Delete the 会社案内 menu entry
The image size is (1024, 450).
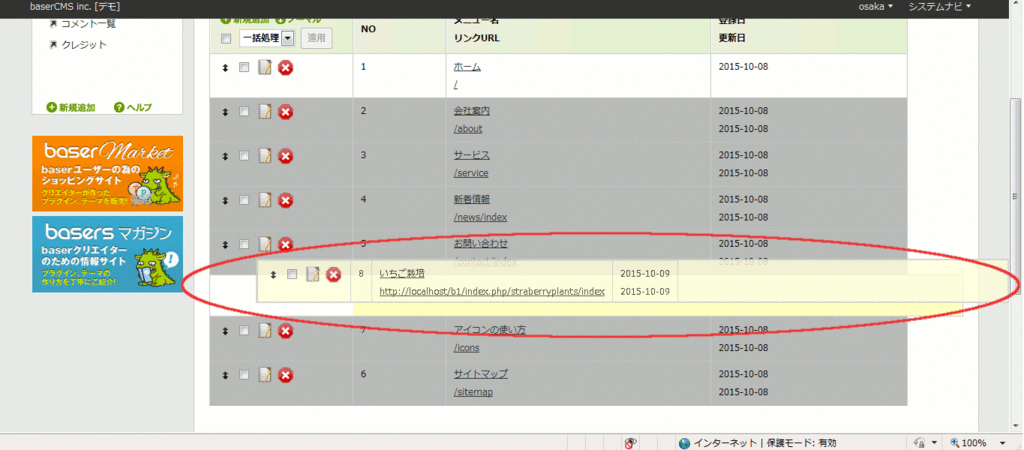(x=285, y=112)
